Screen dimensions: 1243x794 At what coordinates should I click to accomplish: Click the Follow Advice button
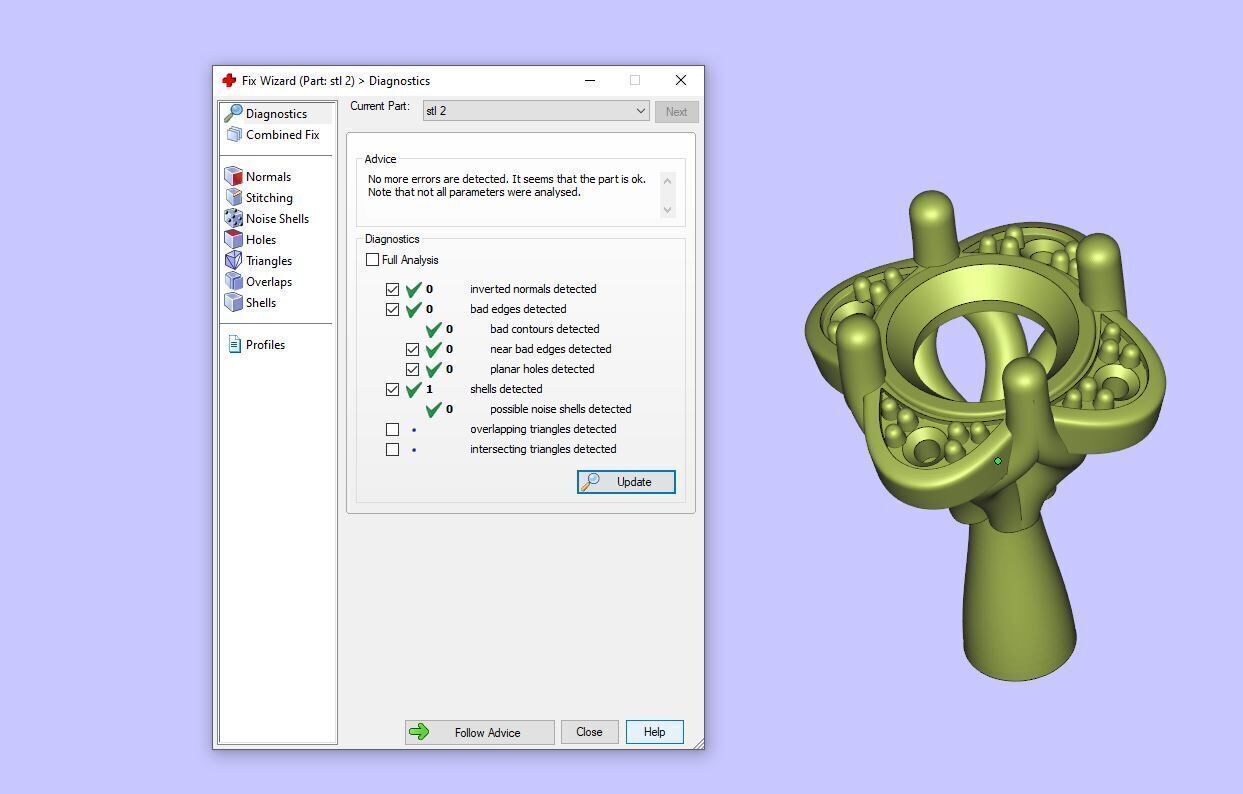pyautogui.click(x=479, y=732)
